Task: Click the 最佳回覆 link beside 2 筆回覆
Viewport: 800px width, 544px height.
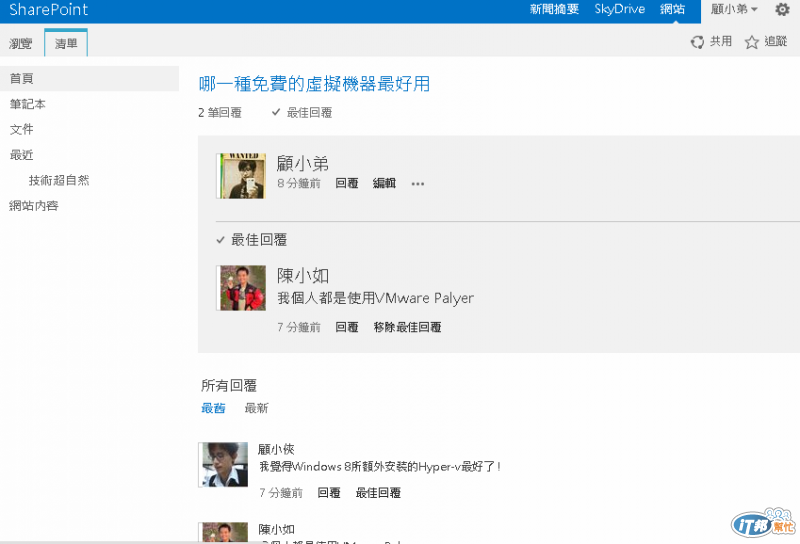Action: pyautogui.click(x=309, y=112)
